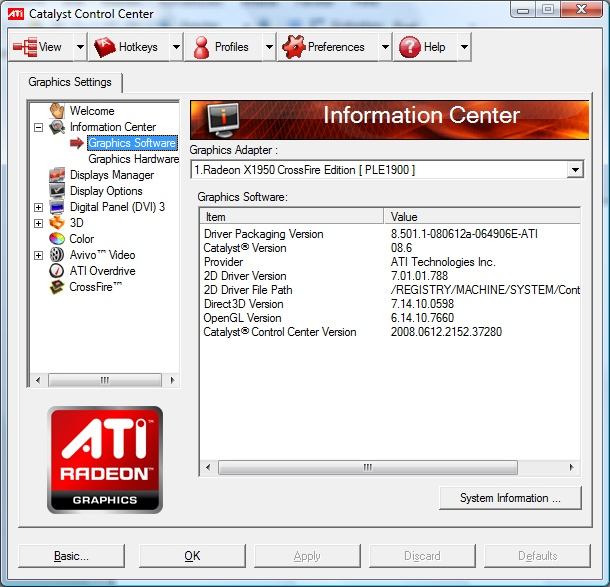Click the Color wheel icon

57,238
